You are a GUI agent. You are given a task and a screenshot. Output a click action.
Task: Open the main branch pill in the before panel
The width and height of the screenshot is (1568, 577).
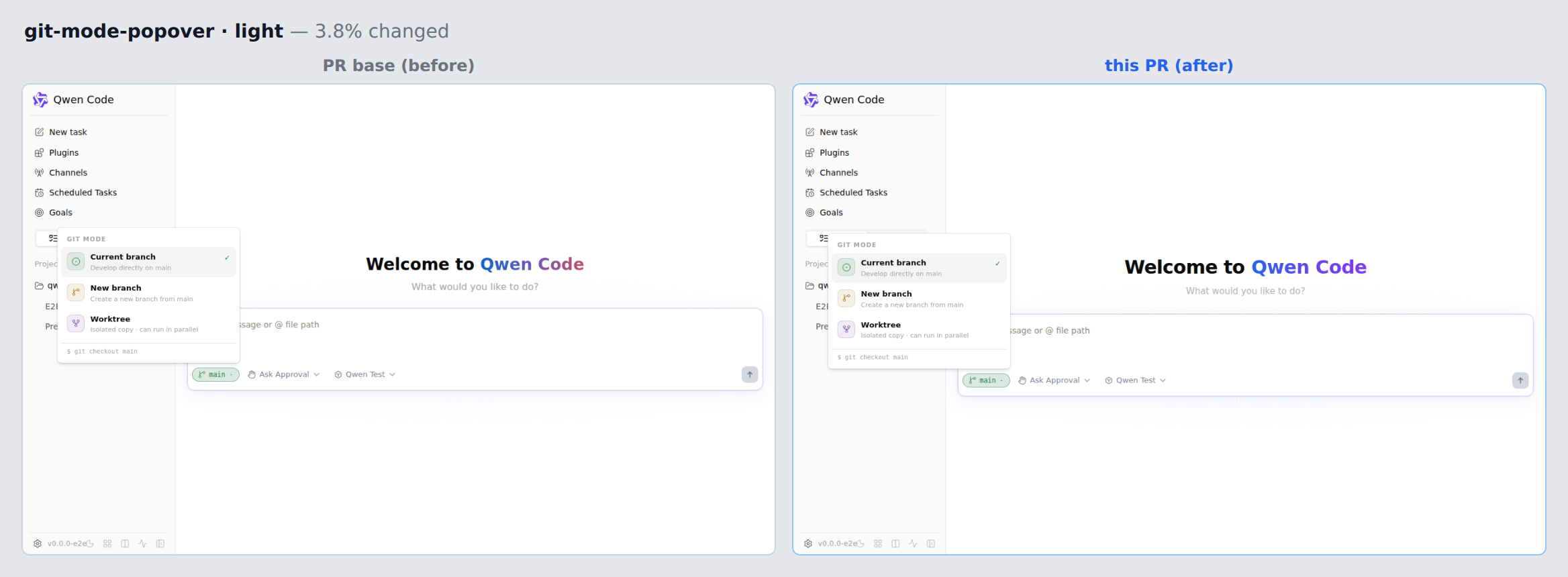pyautogui.click(x=215, y=374)
